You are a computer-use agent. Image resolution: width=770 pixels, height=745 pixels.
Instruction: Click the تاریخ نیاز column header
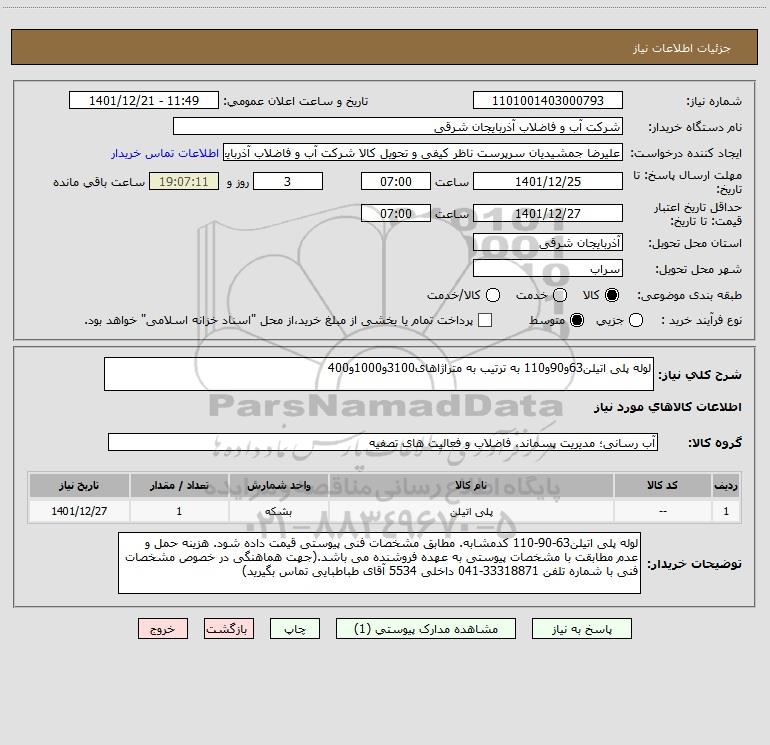tap(79, 486)
